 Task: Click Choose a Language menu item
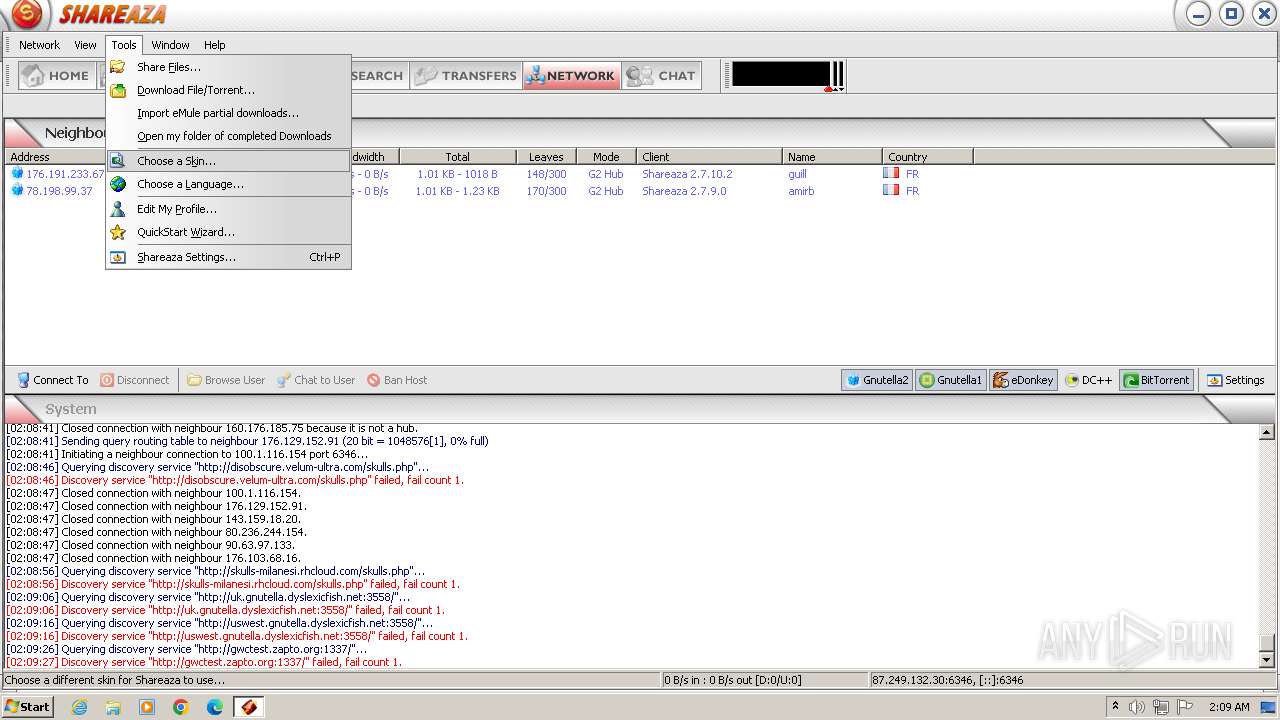(228, 184)
